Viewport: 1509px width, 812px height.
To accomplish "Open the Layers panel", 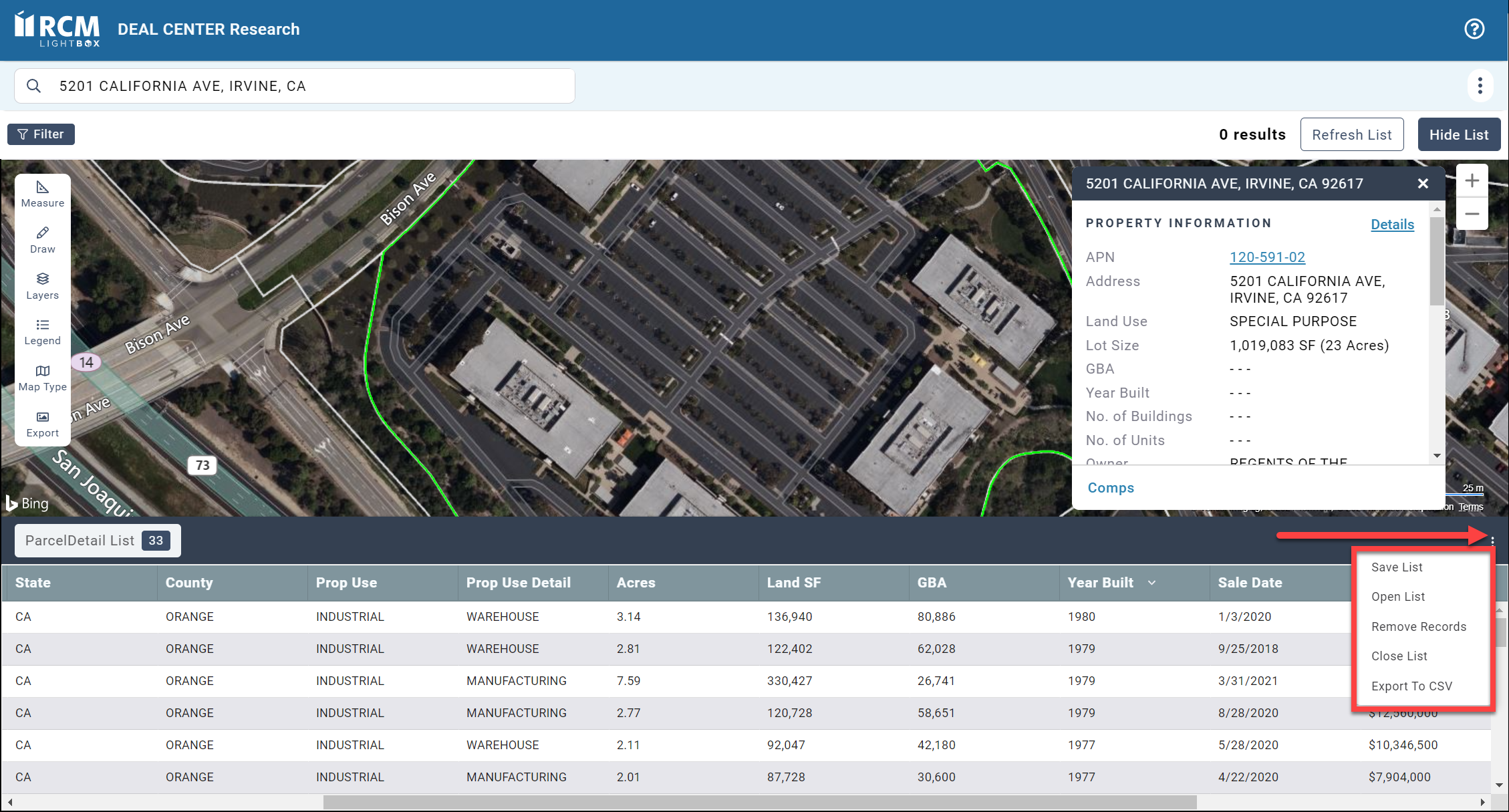I will [42, 285].
